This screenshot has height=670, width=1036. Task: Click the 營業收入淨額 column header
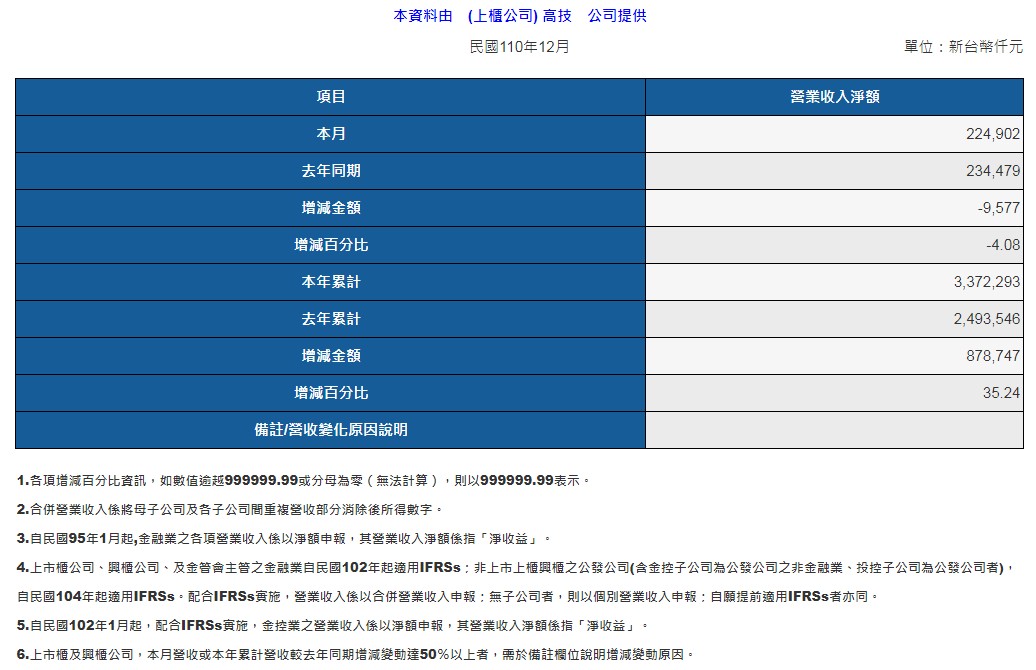click(834, 97)
